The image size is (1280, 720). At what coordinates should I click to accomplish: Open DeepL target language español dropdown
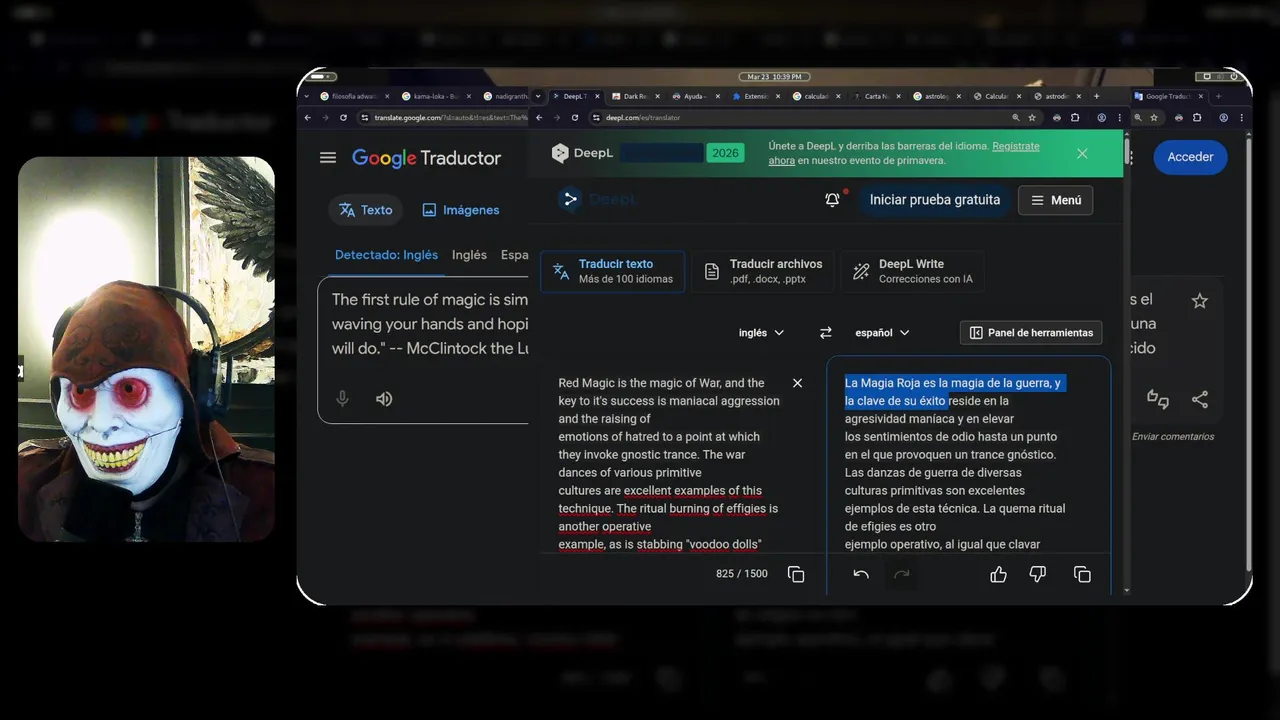click(x=882, y=333)
